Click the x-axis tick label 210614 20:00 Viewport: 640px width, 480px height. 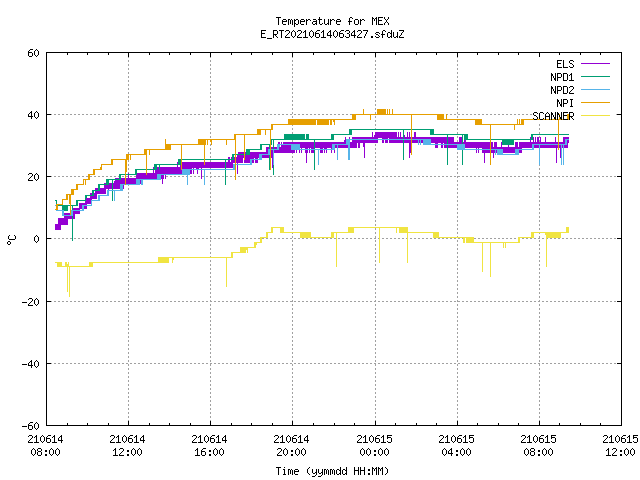coord(291,446)
